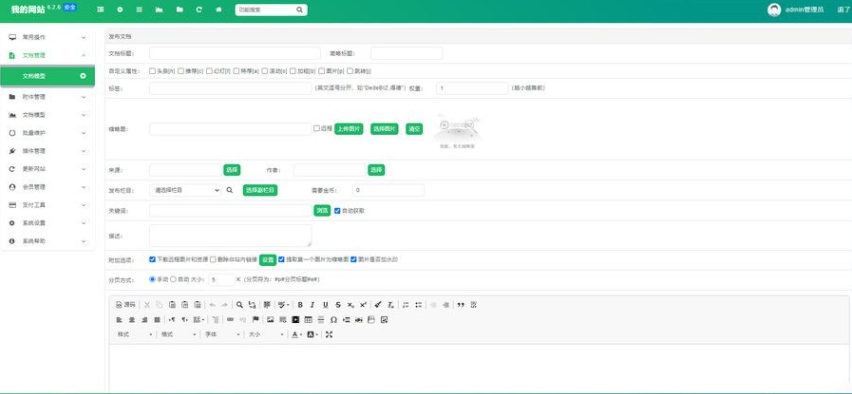Viewport: 852px width, 394px height.
Task: Toggle Underline in the editor toolbar
Action: coord(325,305)
